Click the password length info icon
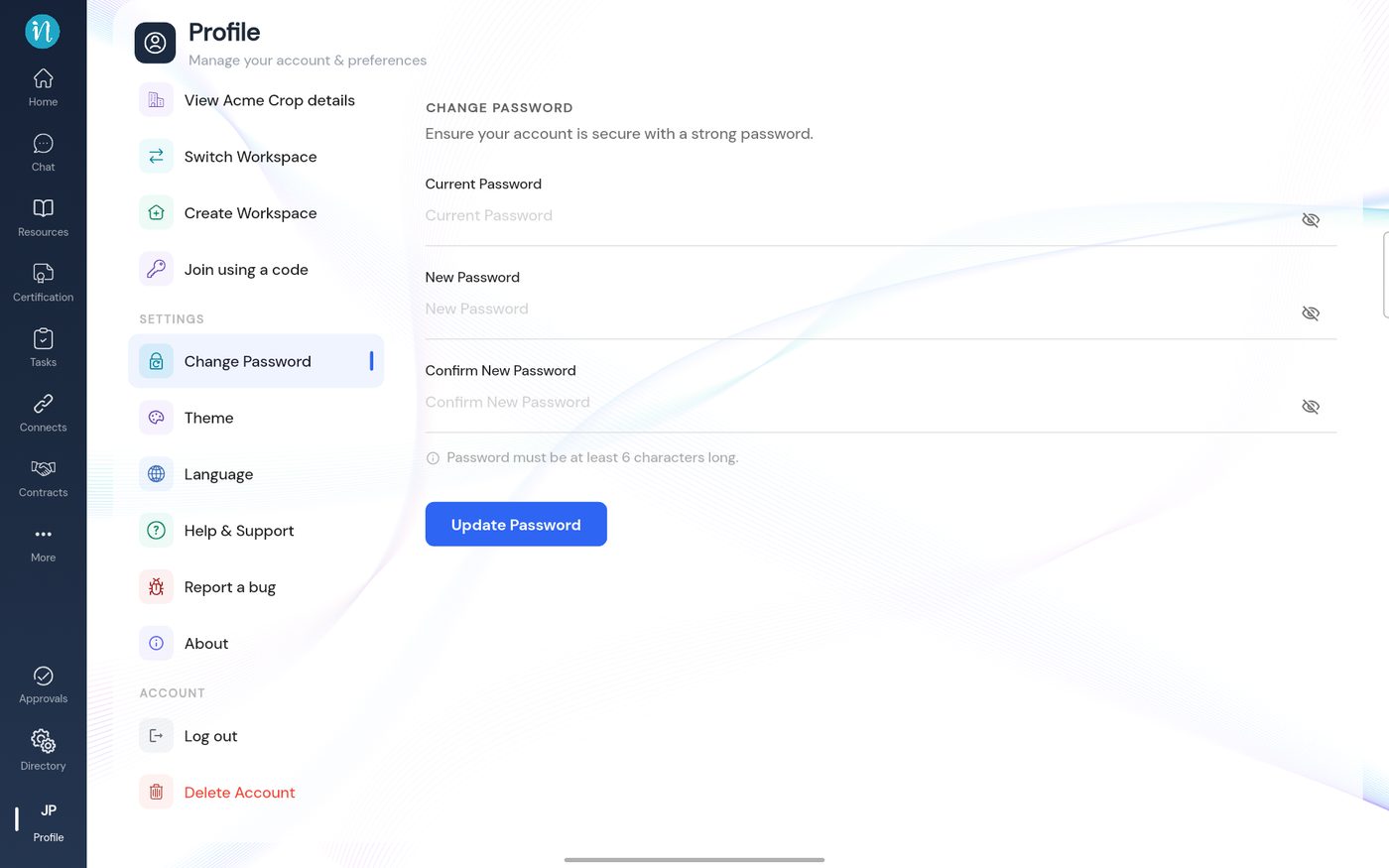The height and width of the screenshot is (868, 1389). (x=433, y=458)
